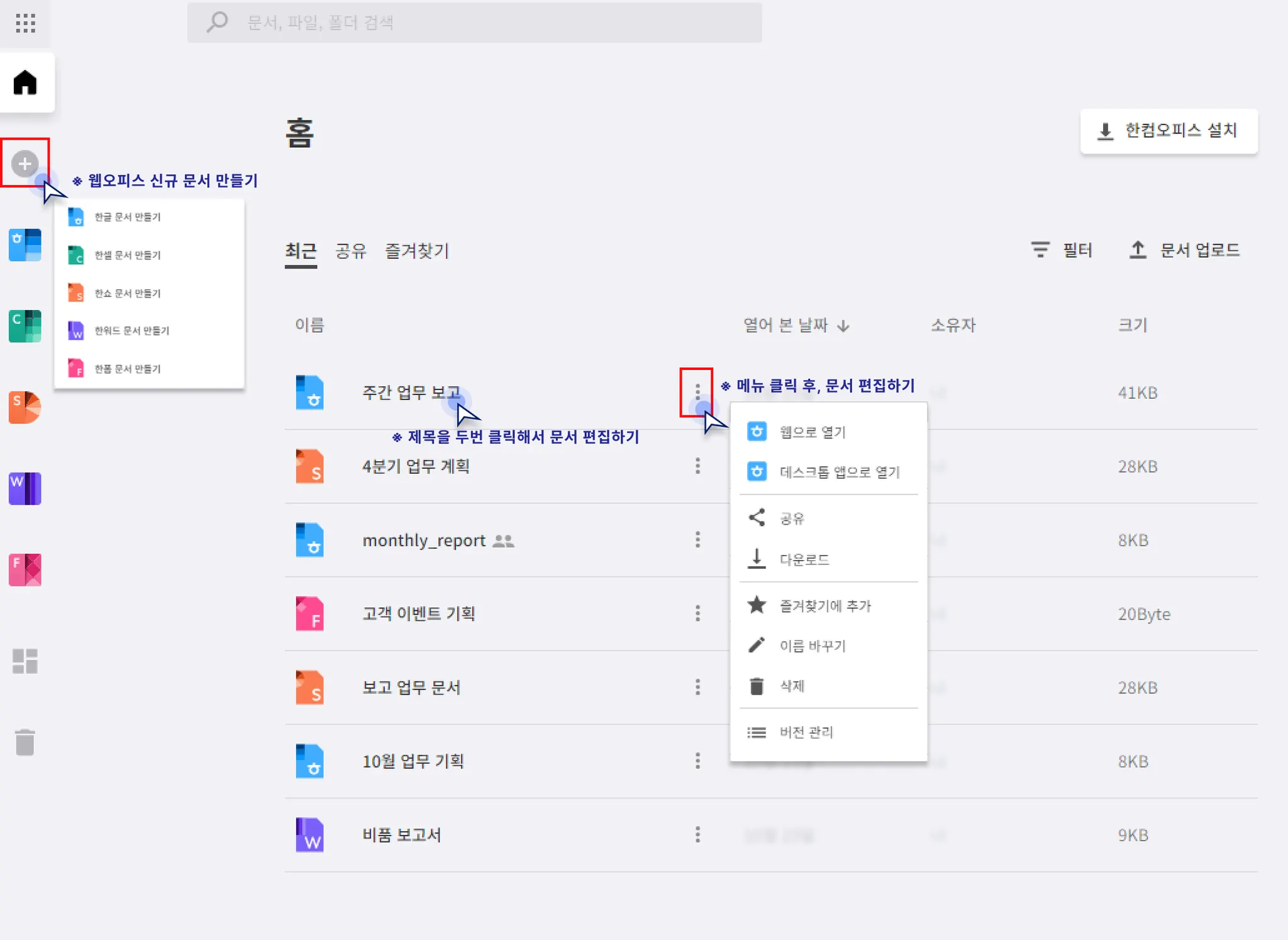Open the app launcher grid icon
The image size is (1288, 940).
(25, 23)
